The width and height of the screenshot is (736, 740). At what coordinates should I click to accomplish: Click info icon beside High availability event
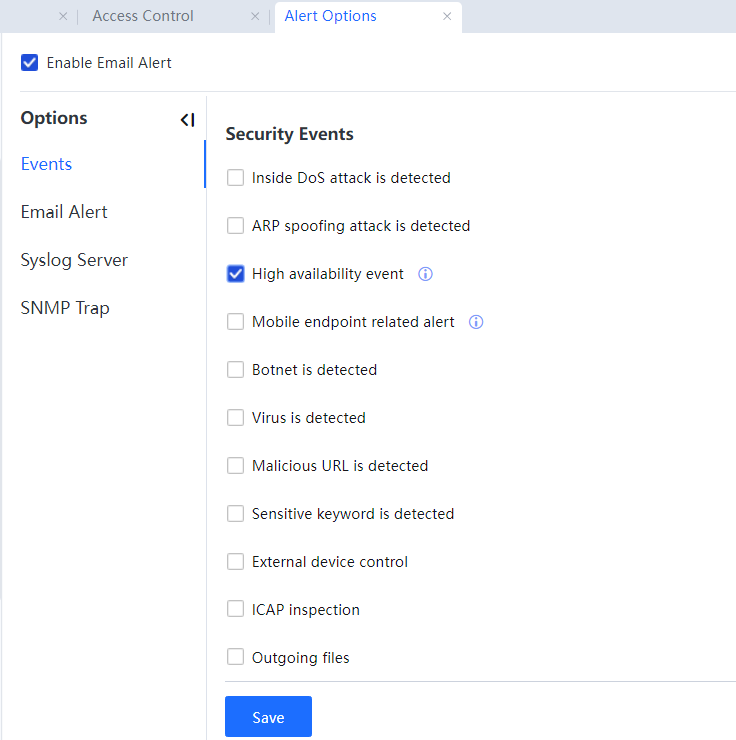[425, 274]
